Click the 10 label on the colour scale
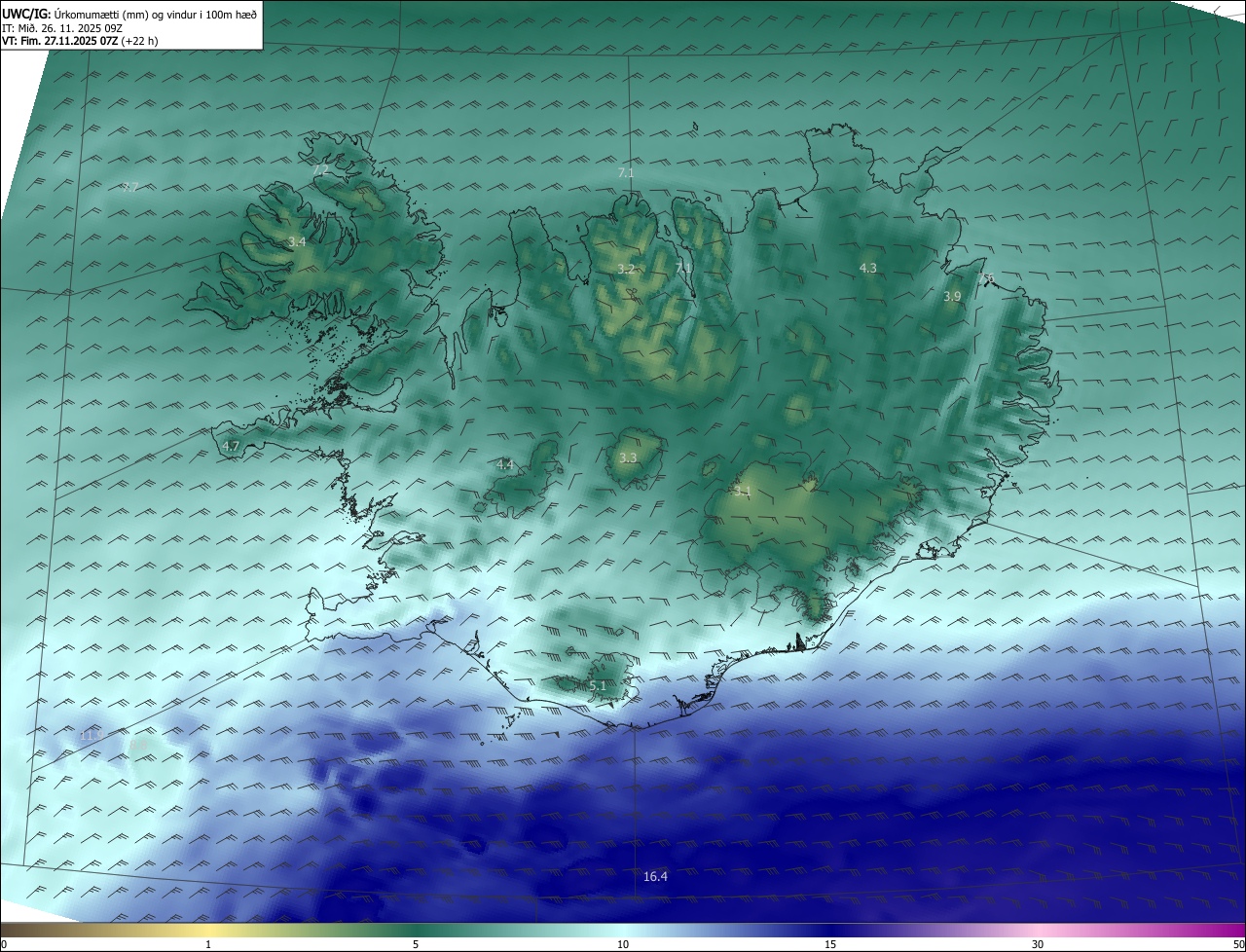 pos(623,944)
